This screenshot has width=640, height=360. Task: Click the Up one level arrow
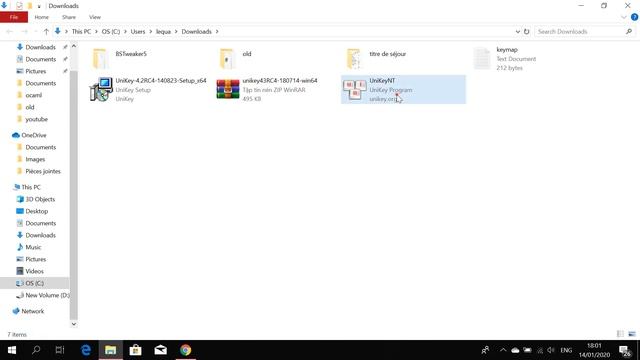[x=46, y=31]
